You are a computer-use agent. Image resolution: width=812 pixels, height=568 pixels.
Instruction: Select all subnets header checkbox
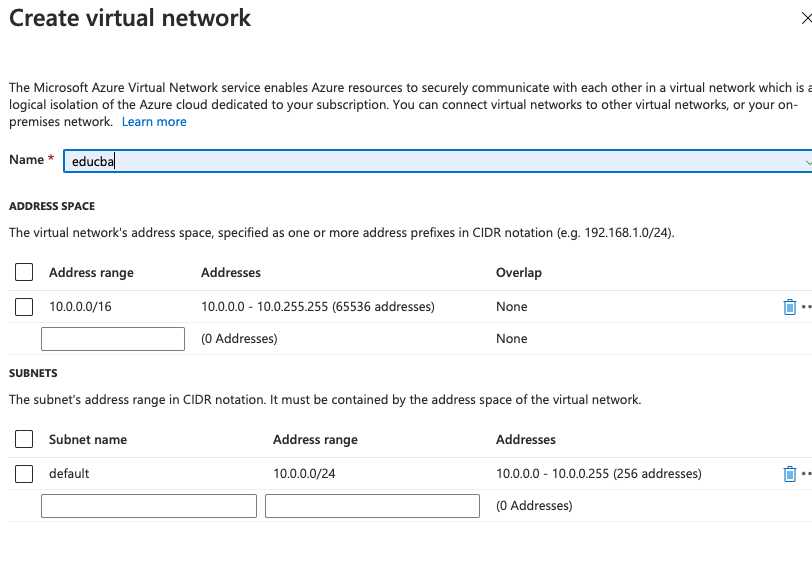[x=24, y=439]
